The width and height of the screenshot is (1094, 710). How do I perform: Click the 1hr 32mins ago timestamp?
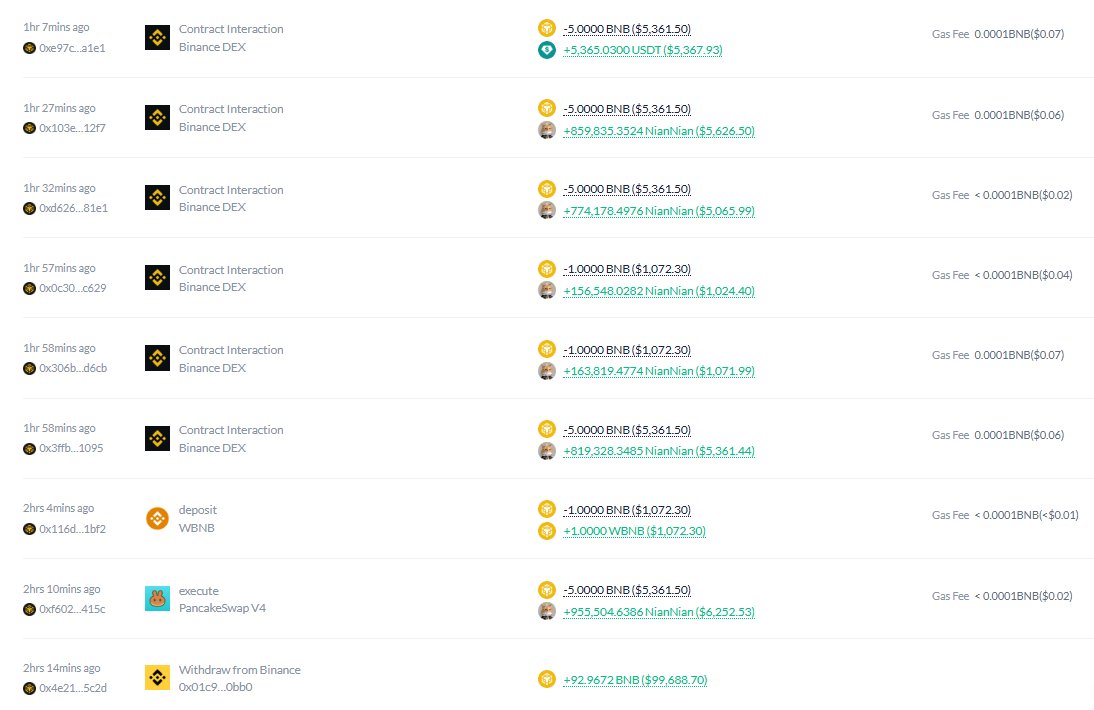coord(59,188)
